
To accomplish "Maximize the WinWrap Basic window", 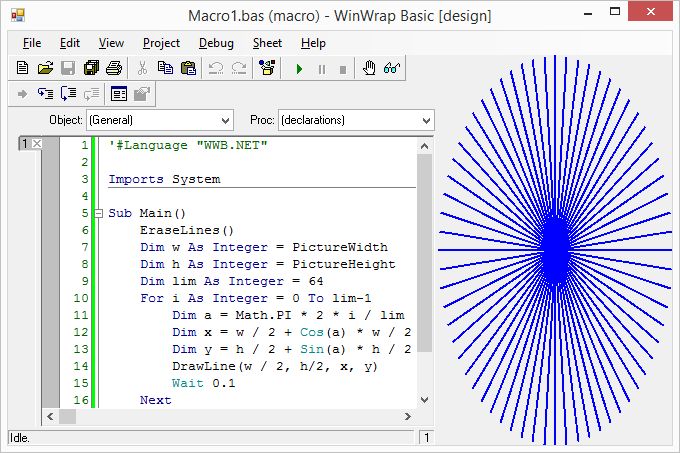I will (x=615, y=12).
